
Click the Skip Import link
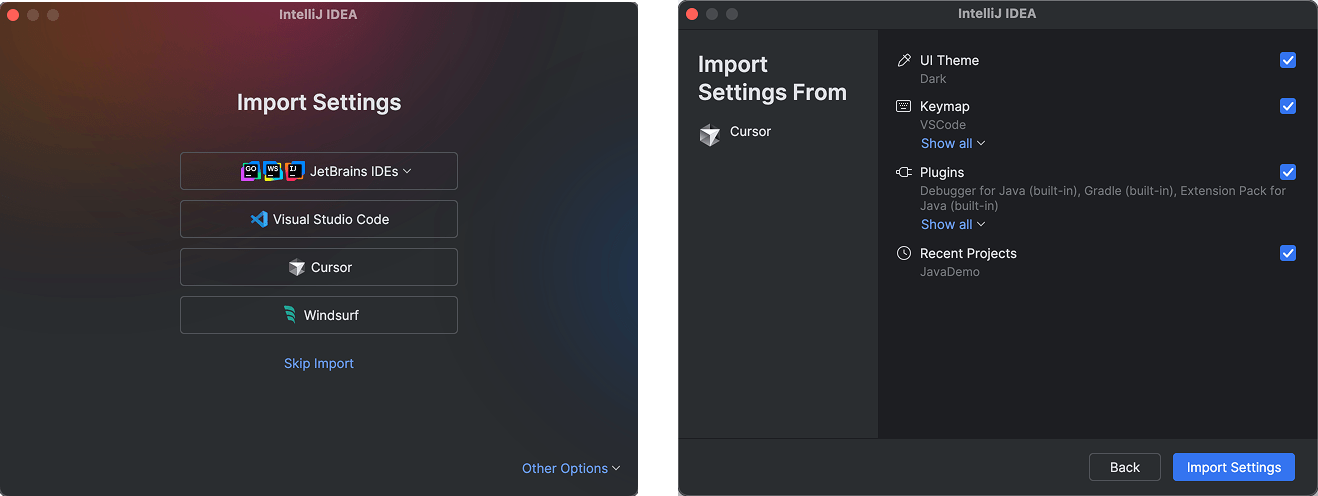tap(319, 363)
